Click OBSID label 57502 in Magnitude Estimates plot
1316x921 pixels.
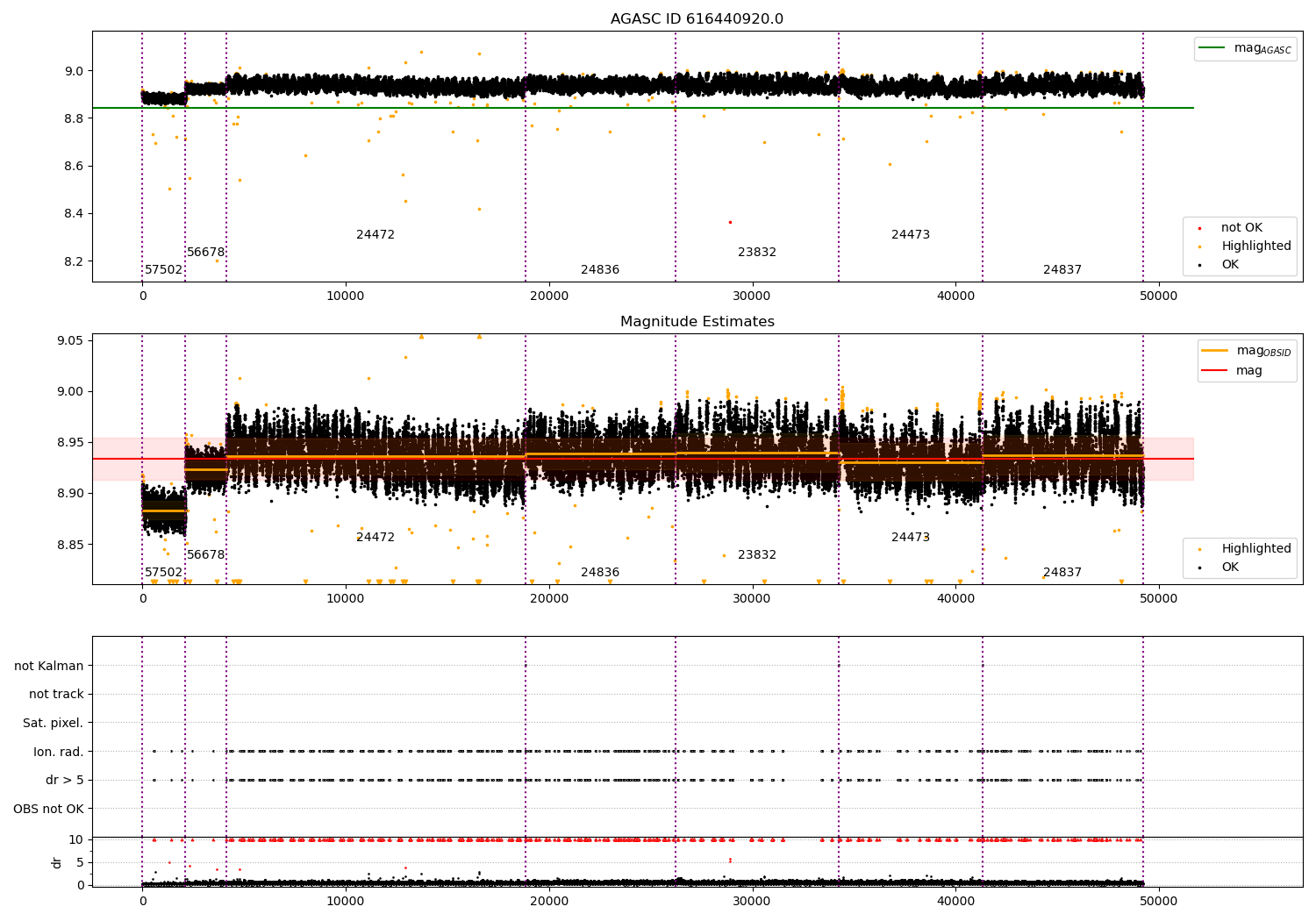(164, 573)
